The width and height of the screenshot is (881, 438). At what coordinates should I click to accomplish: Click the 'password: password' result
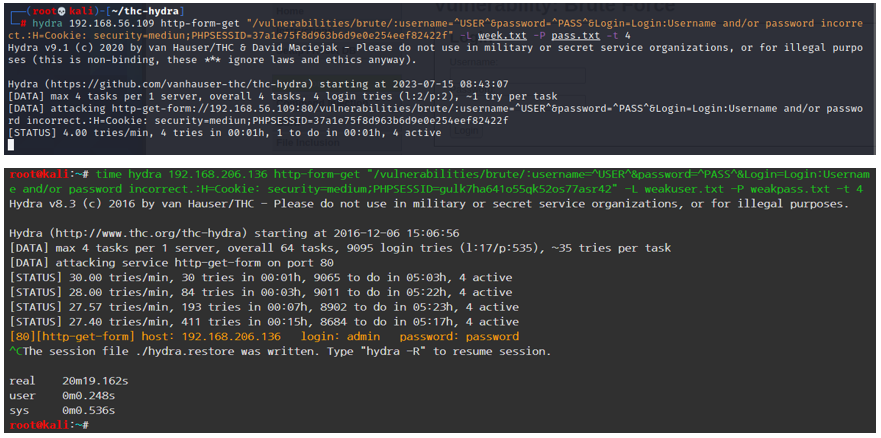coord(460,336)
